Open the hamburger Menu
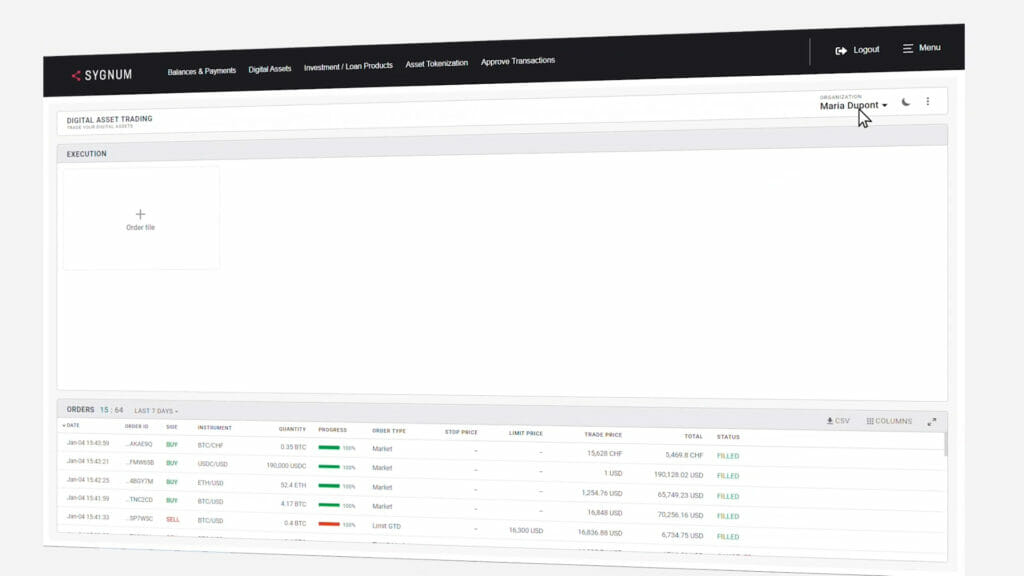 921,48
